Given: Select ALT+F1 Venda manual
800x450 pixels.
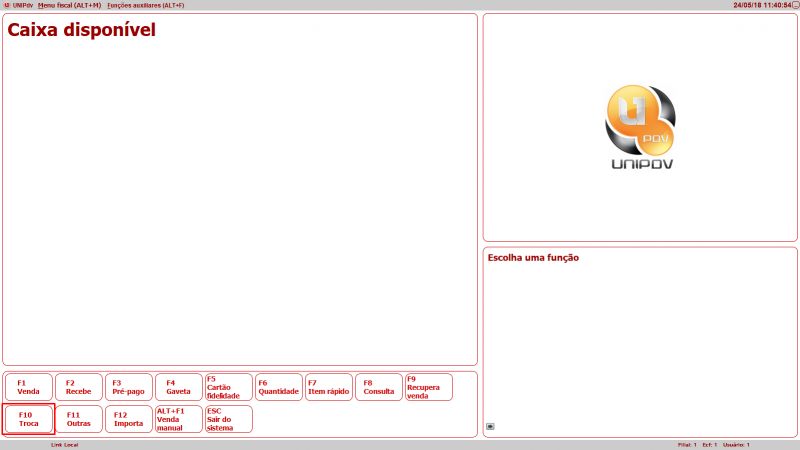Looking at the screenshot, I should pyautogui.click(x=179, y=419).
